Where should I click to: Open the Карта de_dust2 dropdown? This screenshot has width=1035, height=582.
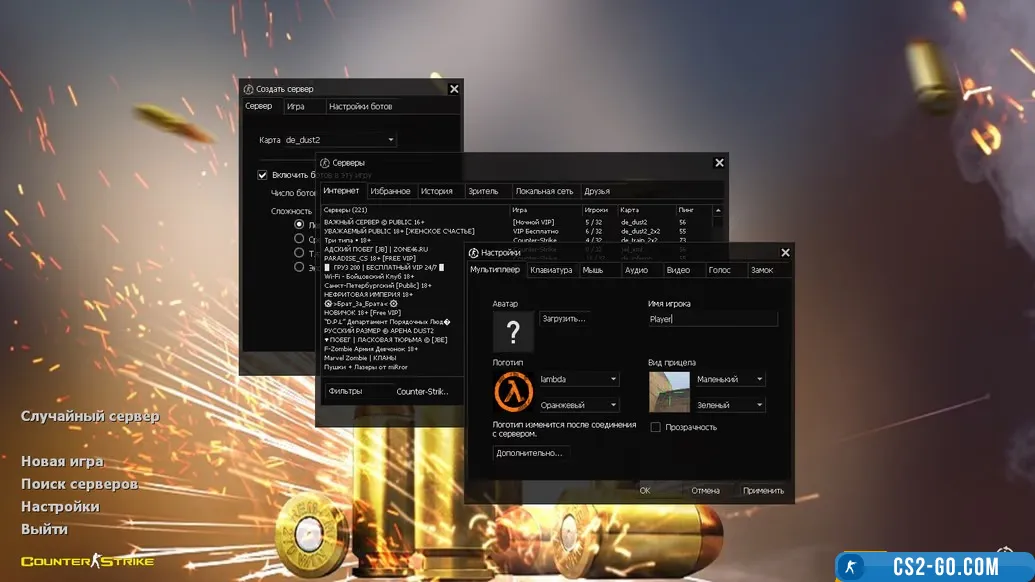coord(340,140)
